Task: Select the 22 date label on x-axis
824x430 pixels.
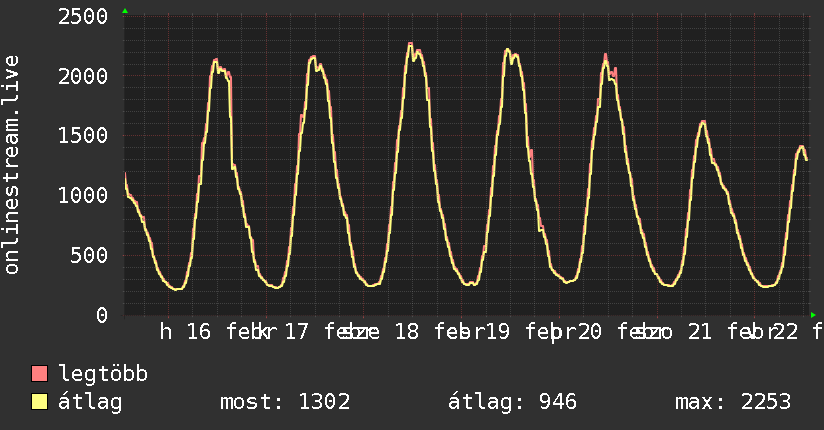Action: tap(786, 332)
